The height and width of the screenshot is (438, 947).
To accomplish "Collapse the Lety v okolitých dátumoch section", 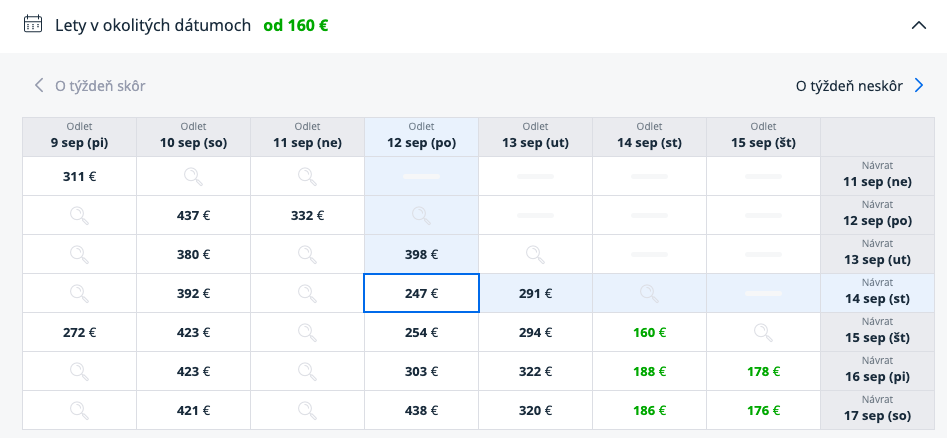I will 919,26.
